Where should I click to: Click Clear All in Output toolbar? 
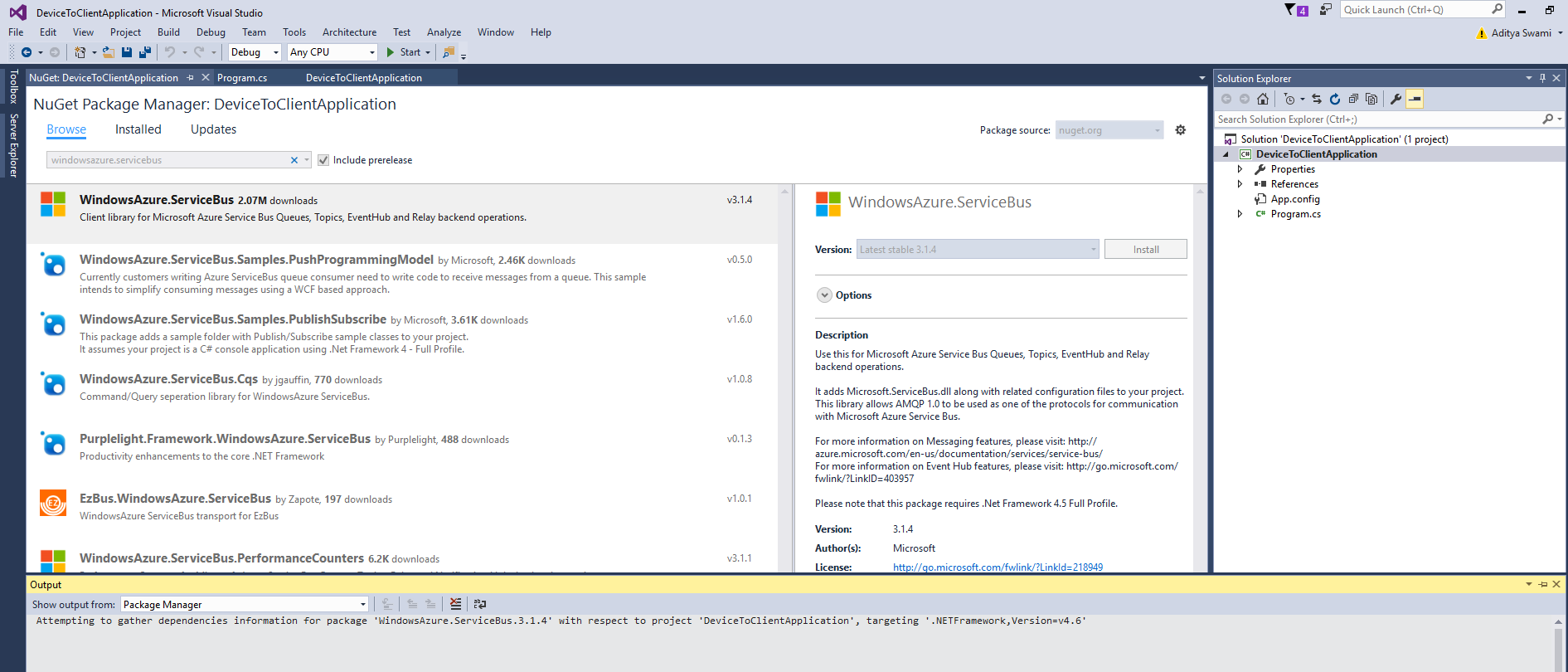pos(455,604)
